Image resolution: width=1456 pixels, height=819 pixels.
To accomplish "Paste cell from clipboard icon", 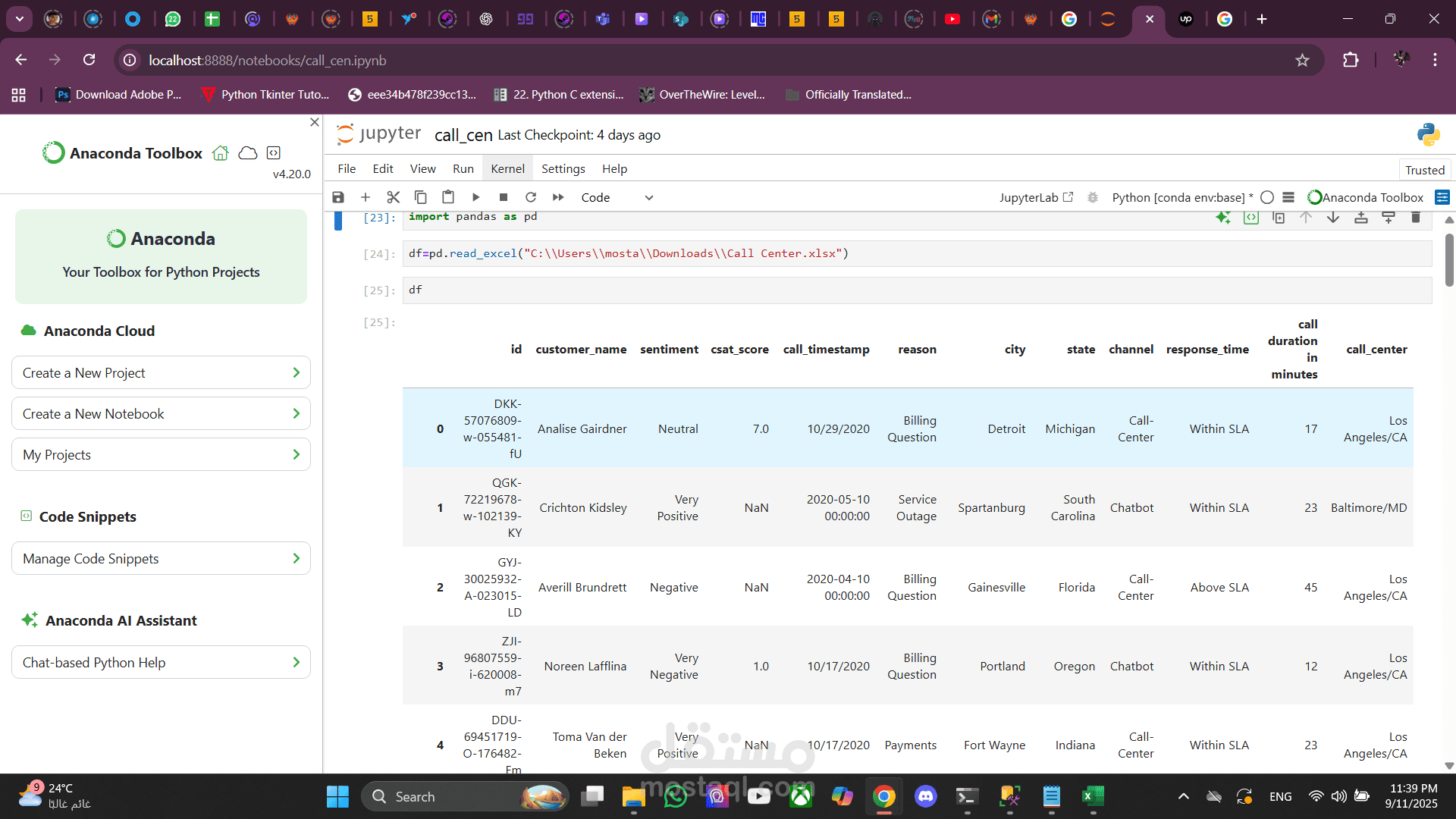I will pyautogui.click(x=448, y=197).
